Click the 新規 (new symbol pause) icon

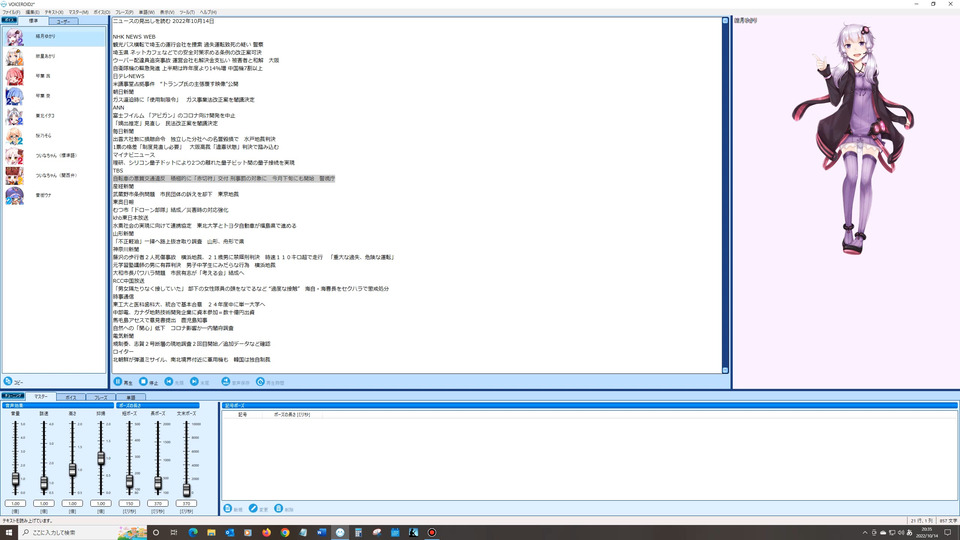pos(228,509)
